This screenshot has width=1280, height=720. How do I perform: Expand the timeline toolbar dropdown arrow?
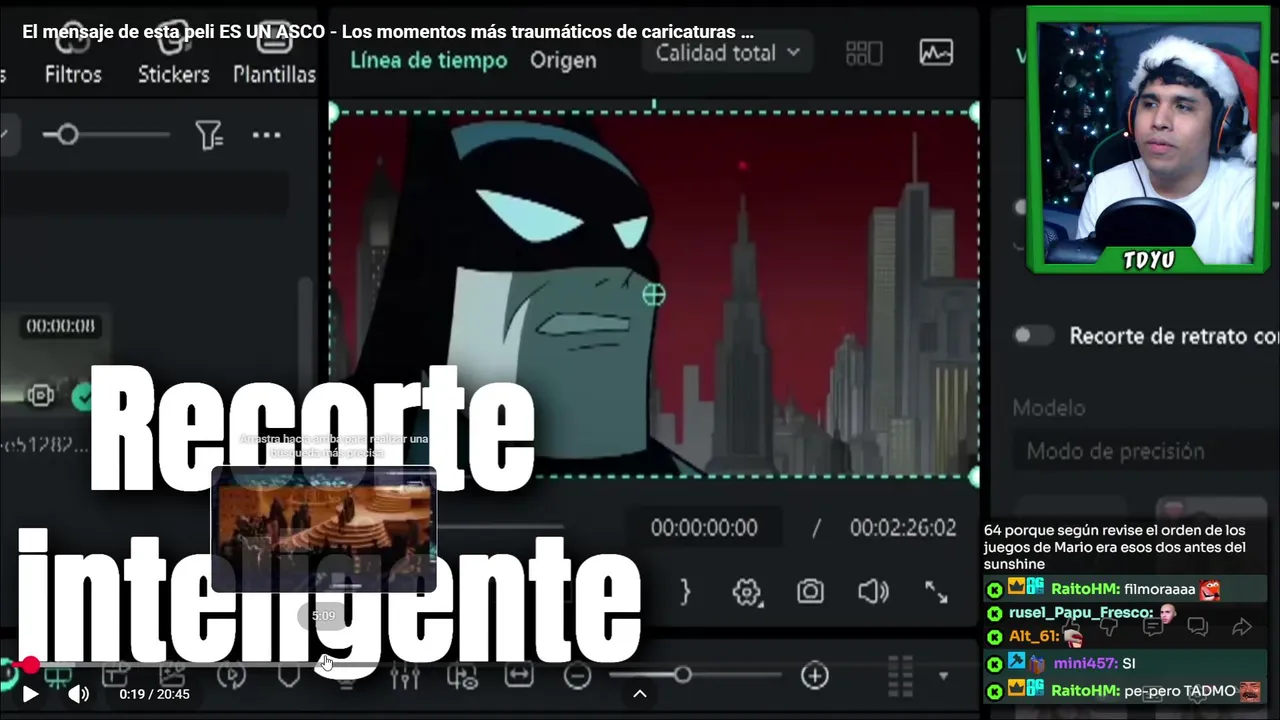coord(943,677)
